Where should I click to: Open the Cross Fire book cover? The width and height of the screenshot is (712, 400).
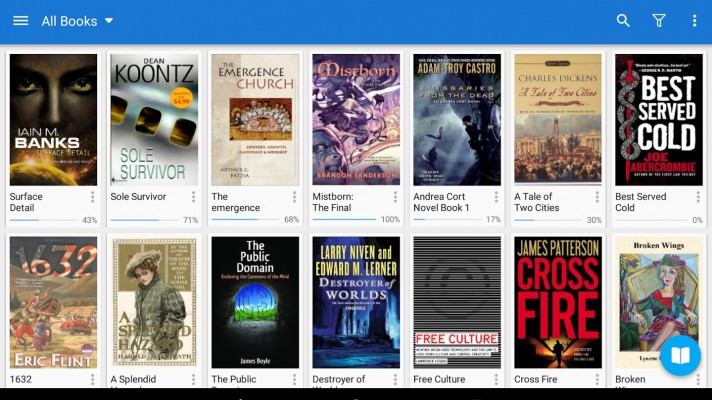click(x=558, y=302)
